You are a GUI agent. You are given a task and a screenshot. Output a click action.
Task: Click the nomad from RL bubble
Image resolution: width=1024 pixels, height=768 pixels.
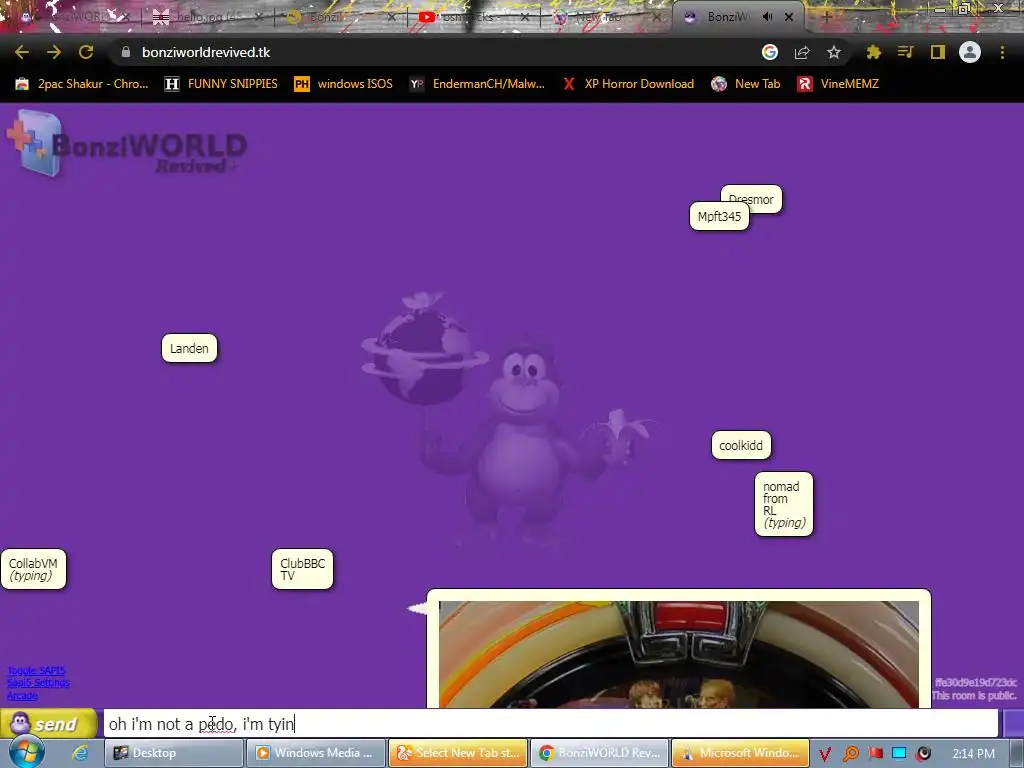point(784,504)
